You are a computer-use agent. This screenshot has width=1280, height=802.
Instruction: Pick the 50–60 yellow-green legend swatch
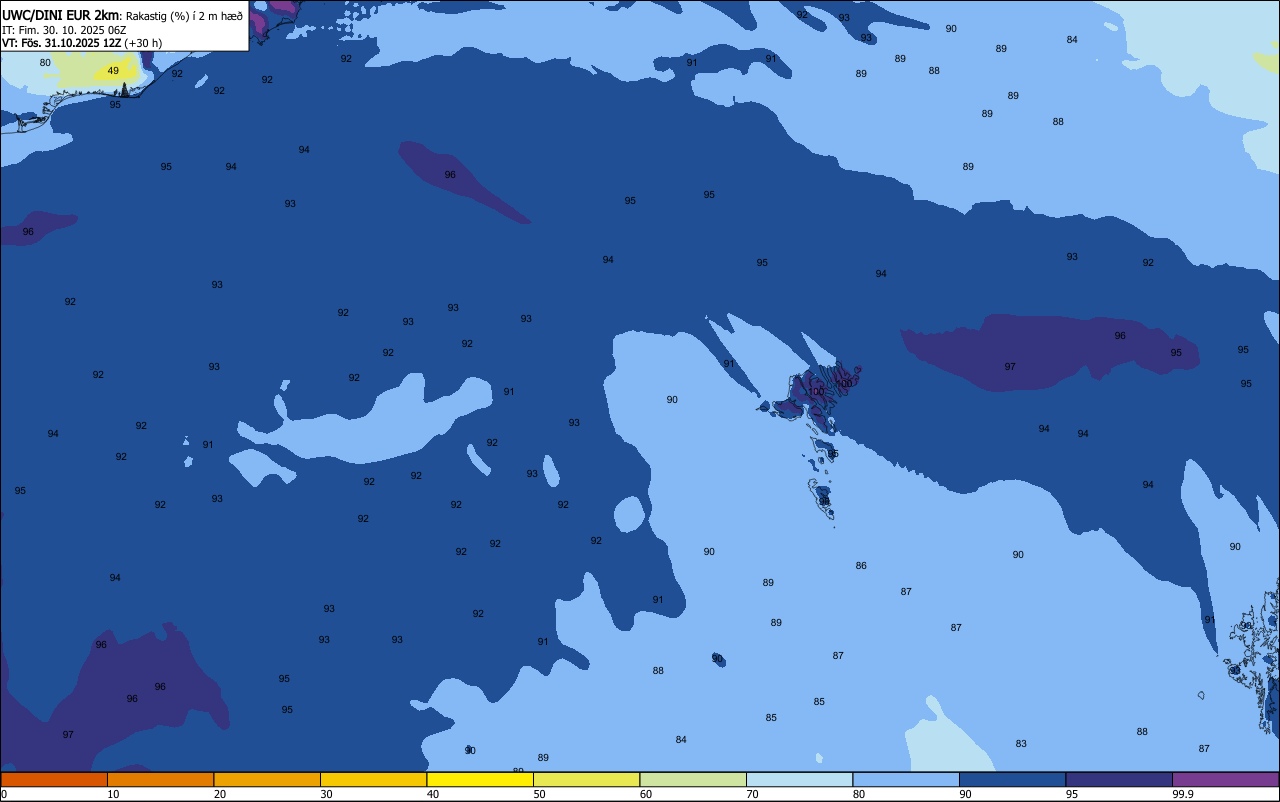pos(586,779)
